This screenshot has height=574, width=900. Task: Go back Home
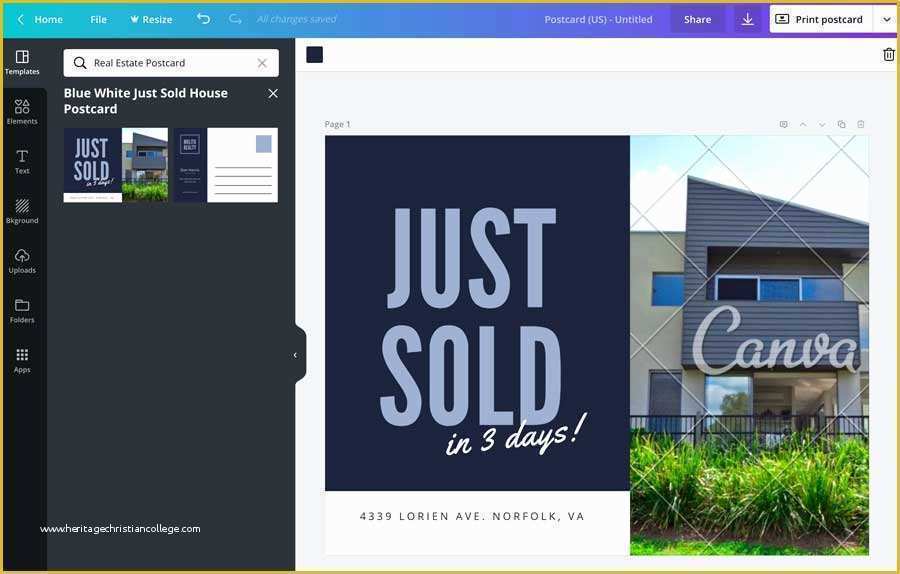[x=40, y=20]
